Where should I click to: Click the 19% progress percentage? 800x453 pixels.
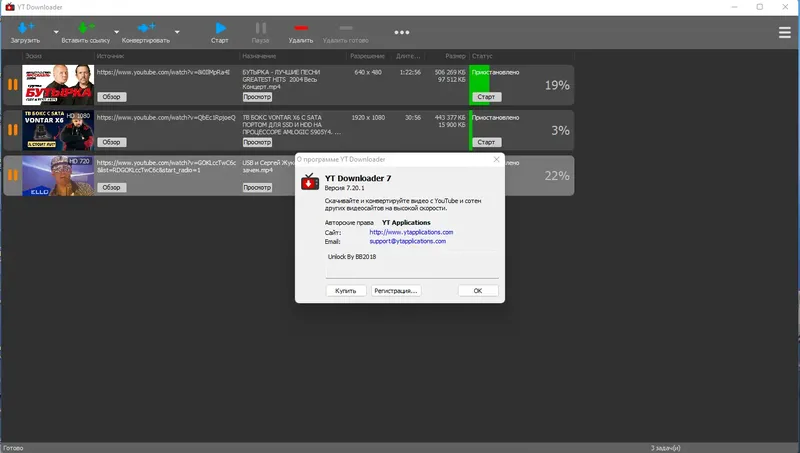click(557, 85)
